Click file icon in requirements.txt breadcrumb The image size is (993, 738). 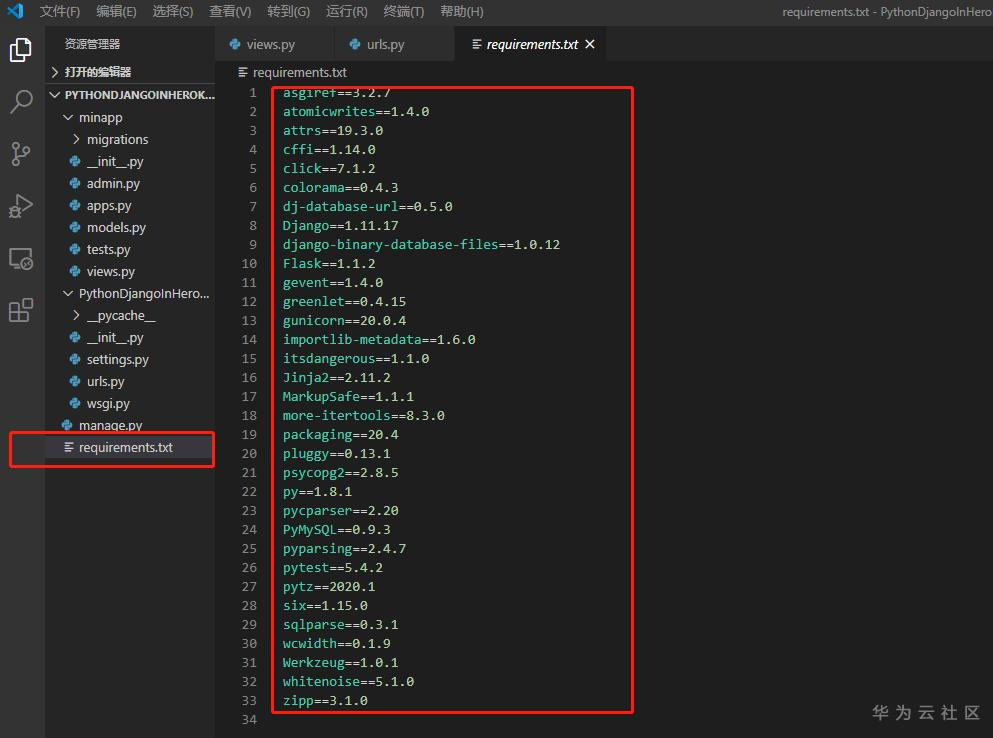pos(243,72)
